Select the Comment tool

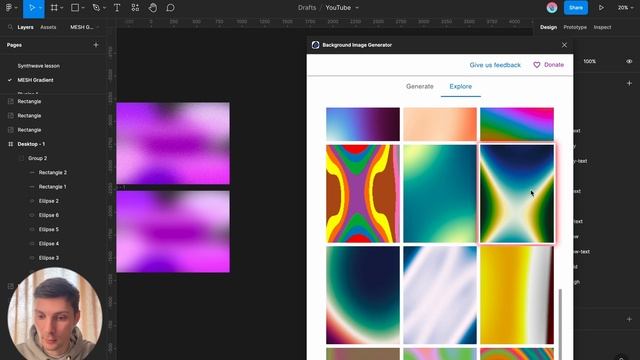171,8
